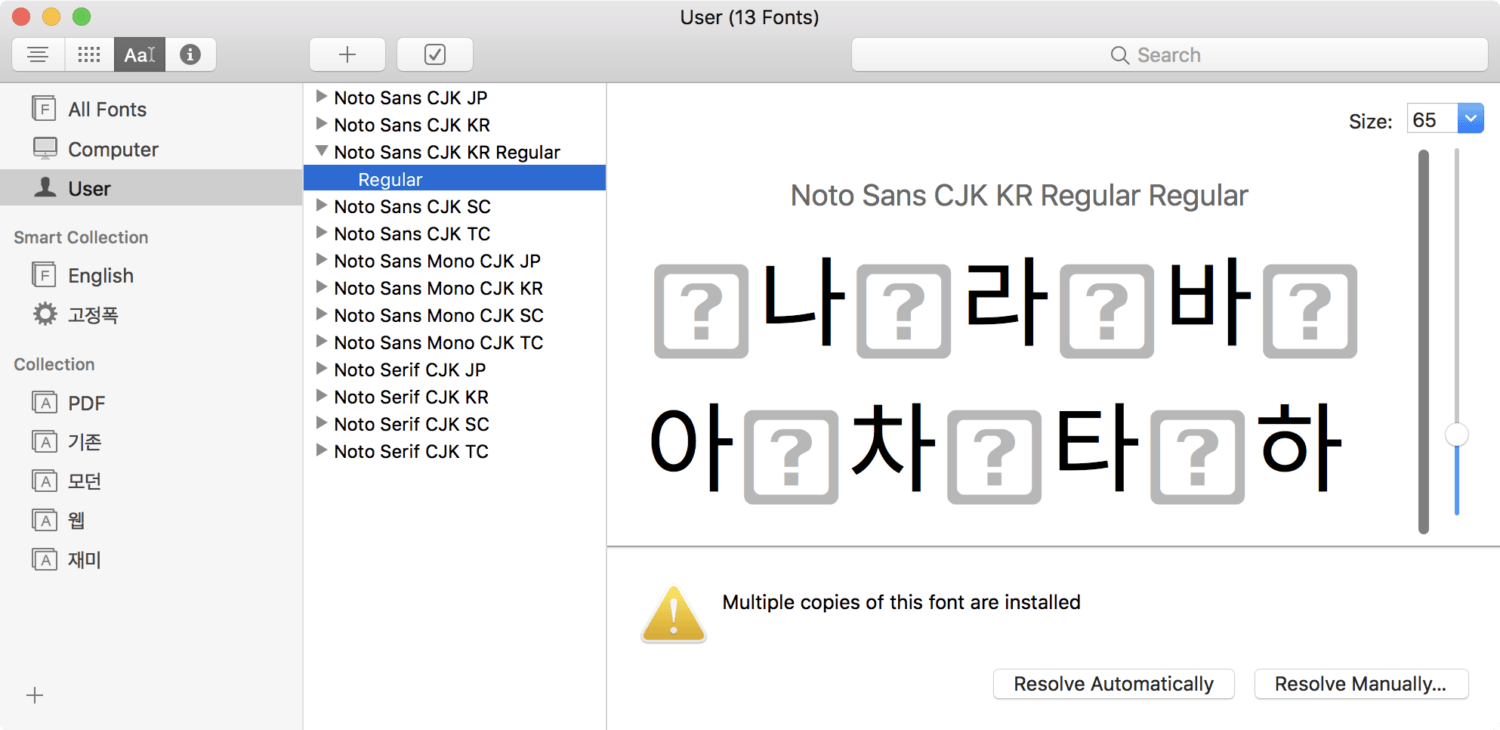Click the Computer monitor icon in the sidebar

(44, 149)
